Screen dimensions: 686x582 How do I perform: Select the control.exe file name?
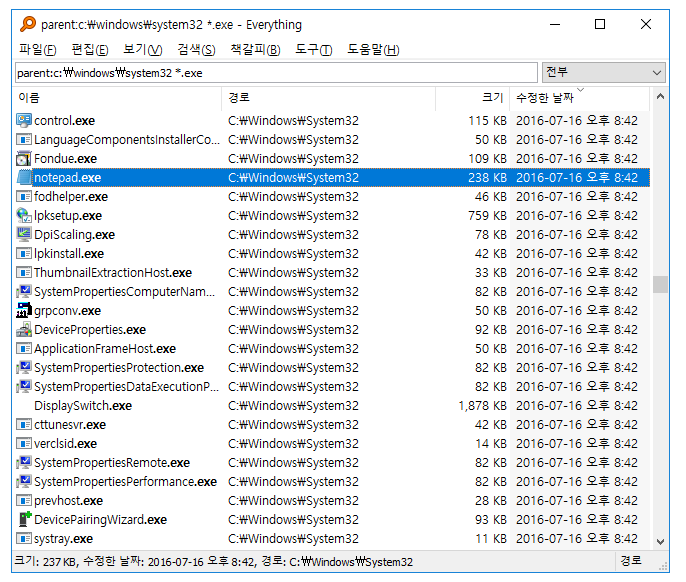click(64, 120)
